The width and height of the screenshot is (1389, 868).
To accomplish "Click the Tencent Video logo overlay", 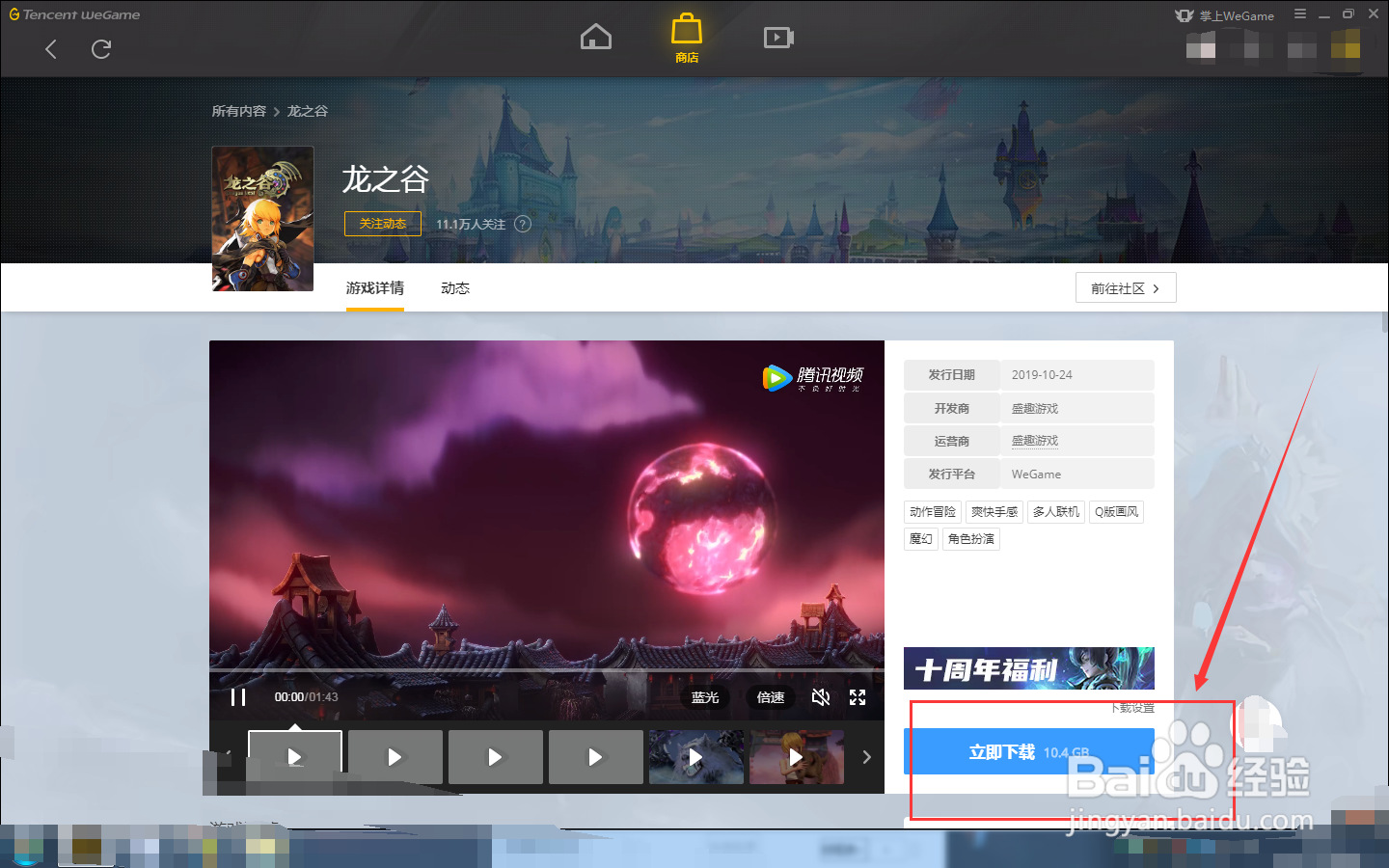I will [x=813, y=377].
